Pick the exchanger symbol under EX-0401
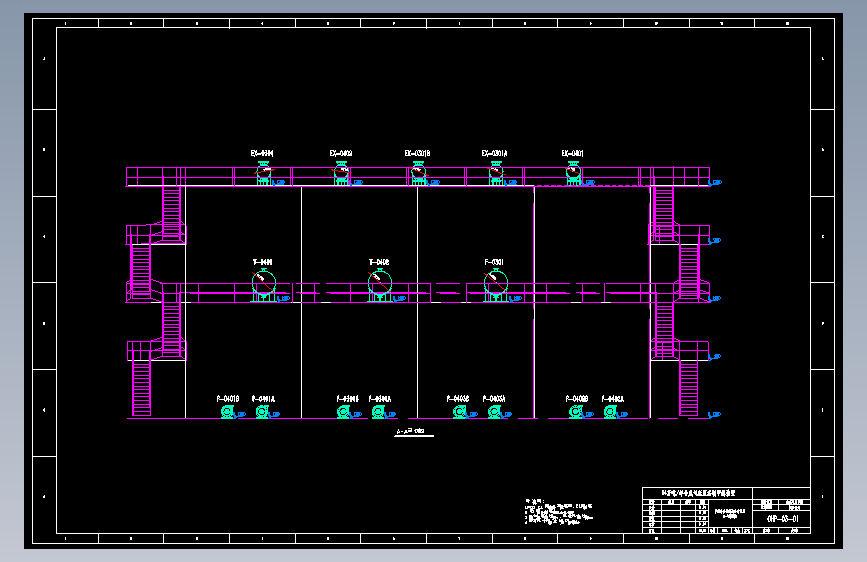 point(573,173)
